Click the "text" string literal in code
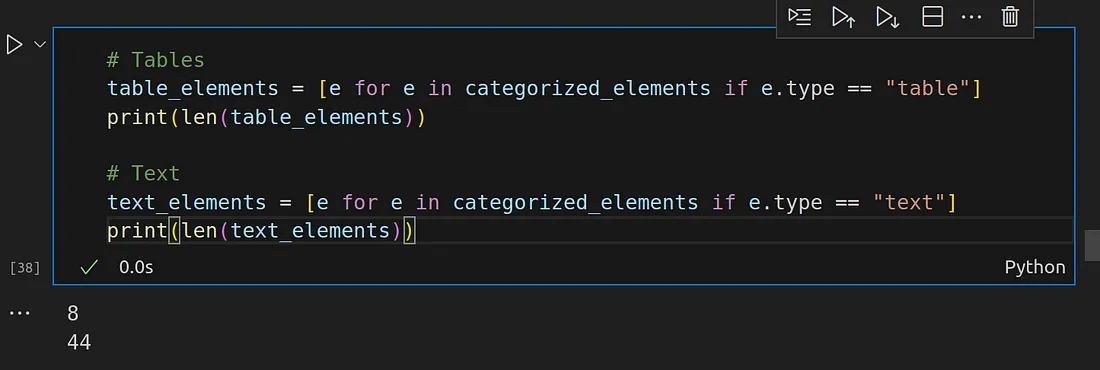Image resolution: width=1100 pixels, height=370 pixels. point(908,203)
